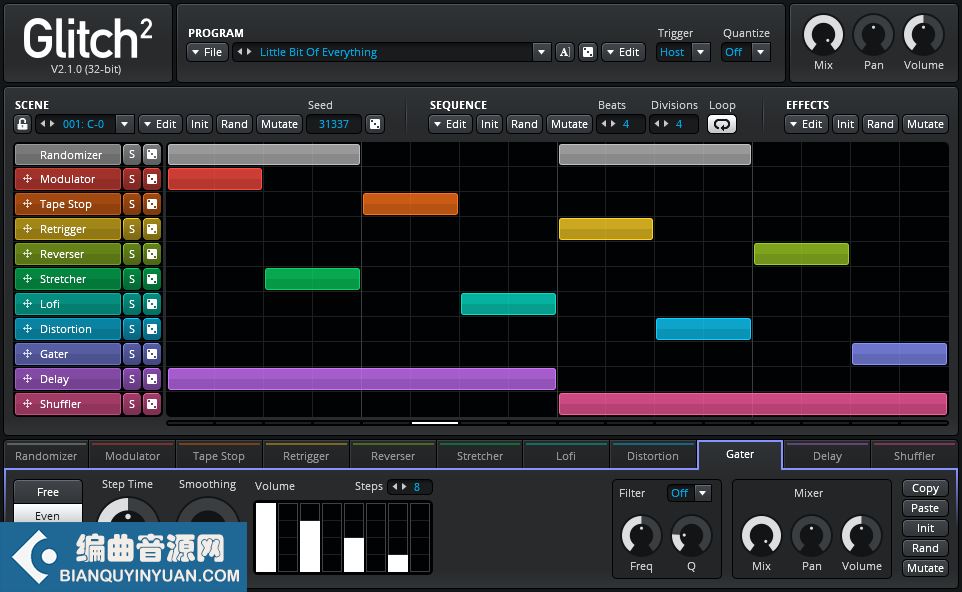Adjust the Divisions stepper arrows

point(661,124)
